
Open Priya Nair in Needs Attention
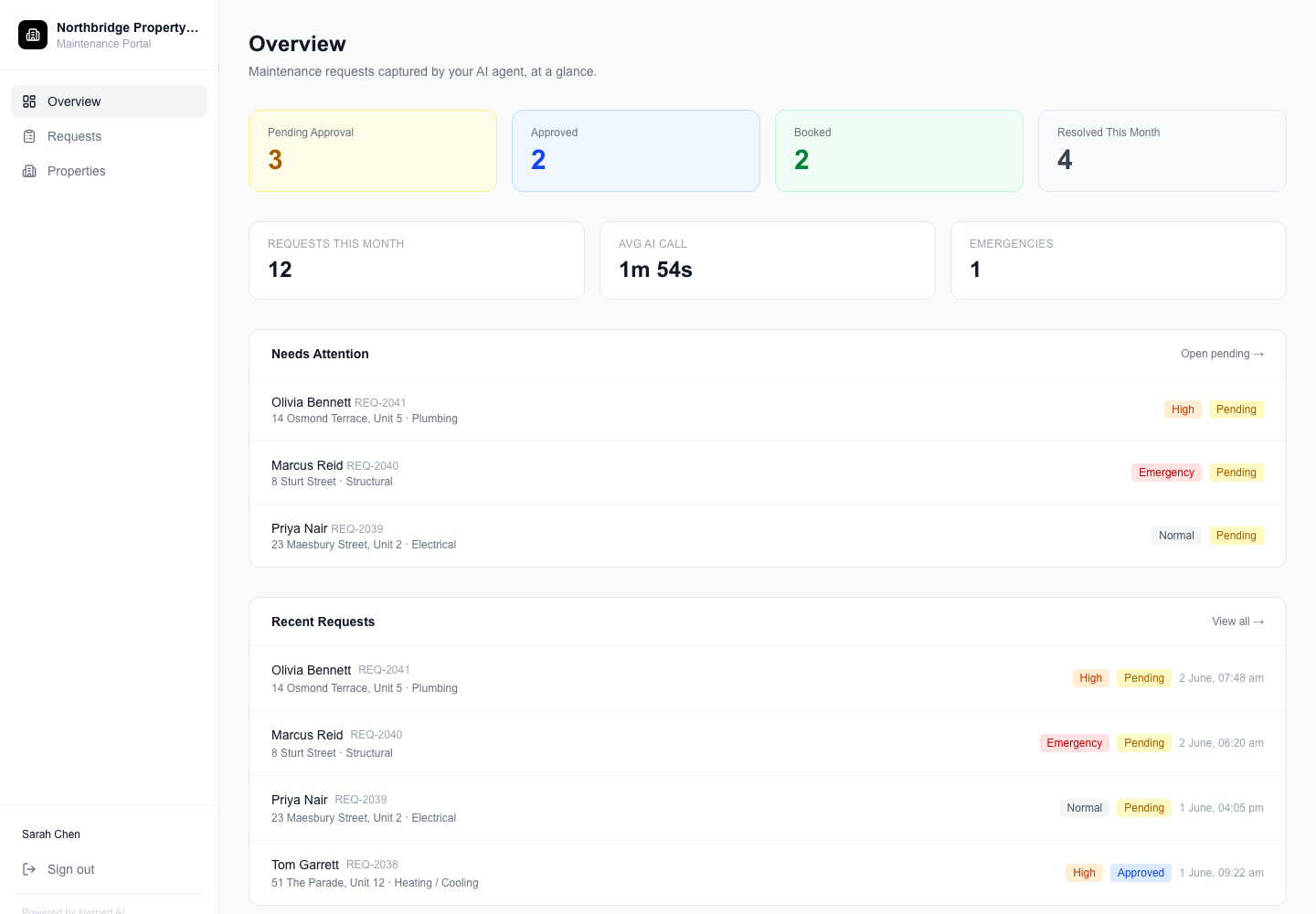pyautogui.click(x=768, y=536)
